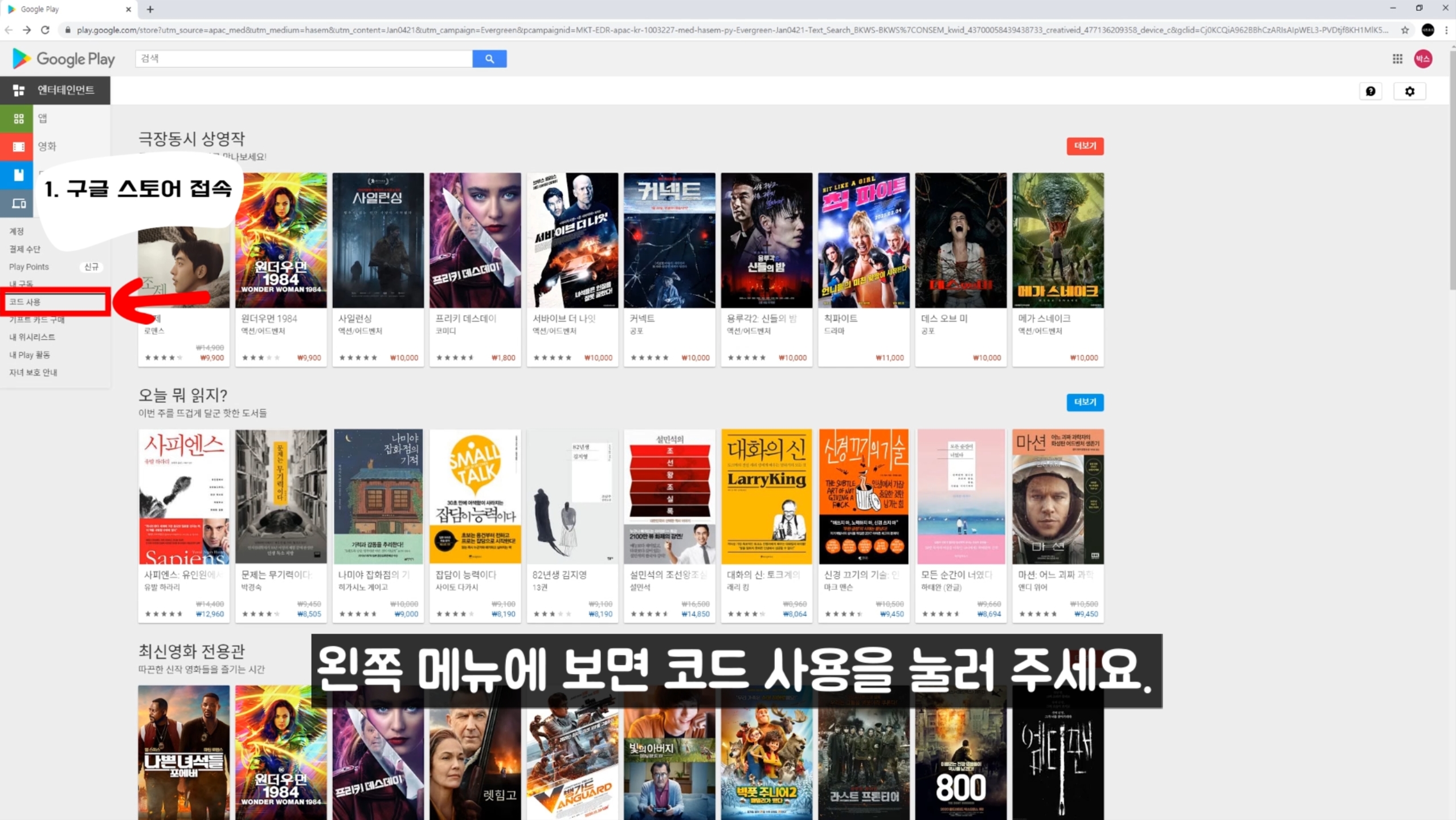Open the 문제는 무기력이다 book cover

281,497
